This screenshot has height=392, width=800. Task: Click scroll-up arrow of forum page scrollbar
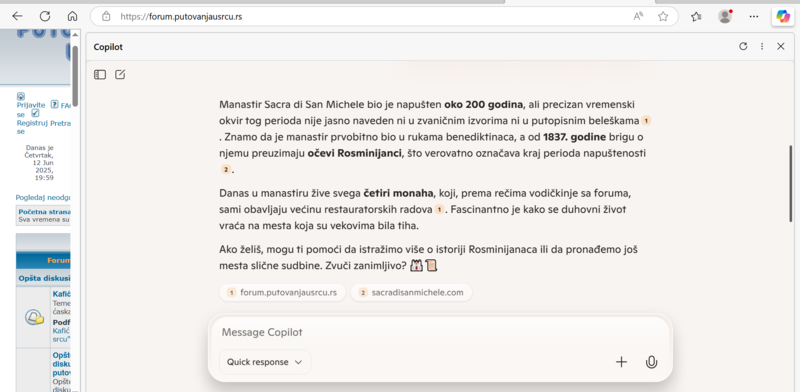coord(75,35)
